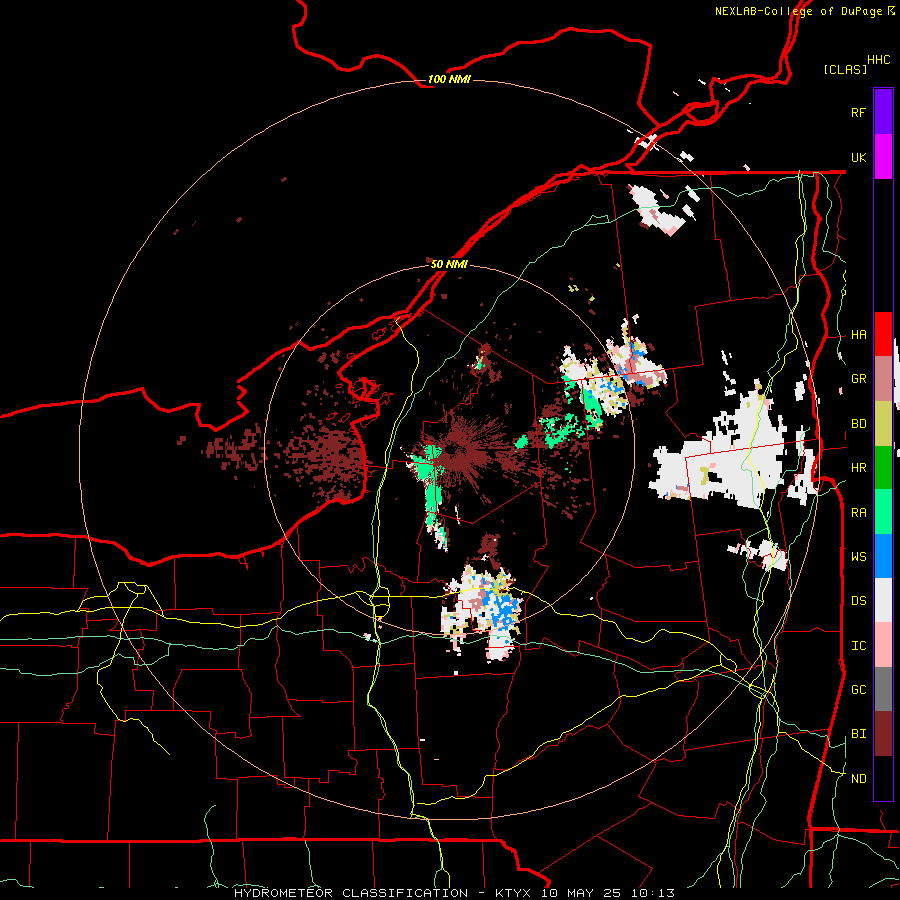Click the 100 NMI range ring label
The width and height of the screenshot is (900, 900).
coord(449,79)
